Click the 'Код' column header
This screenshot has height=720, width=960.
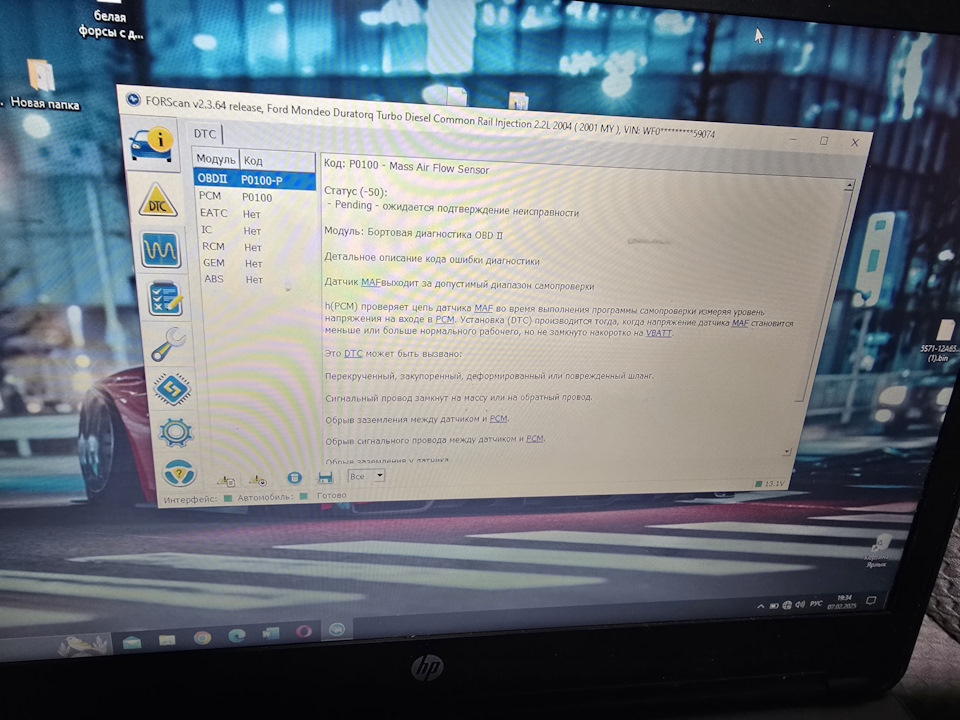277,161
